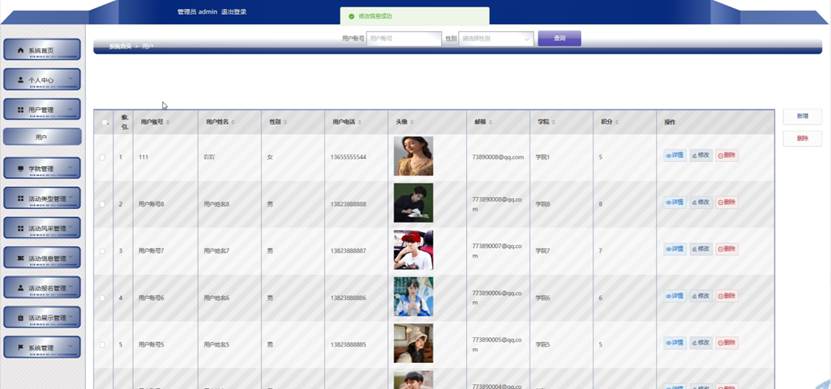Expand the 学院管理 menu arrow
This screenshot has height=389, width=831.
tap(70, 167)
